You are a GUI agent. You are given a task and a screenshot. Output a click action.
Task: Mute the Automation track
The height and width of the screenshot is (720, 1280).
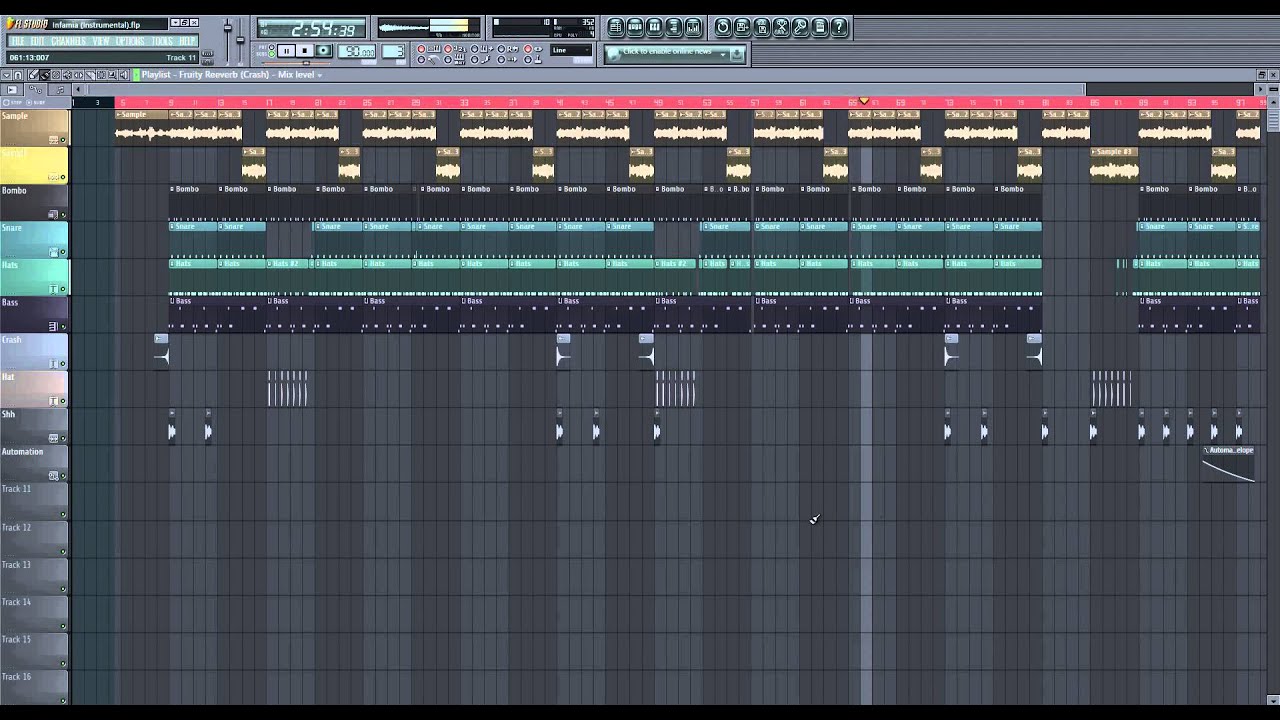click(x=63, y=476)
